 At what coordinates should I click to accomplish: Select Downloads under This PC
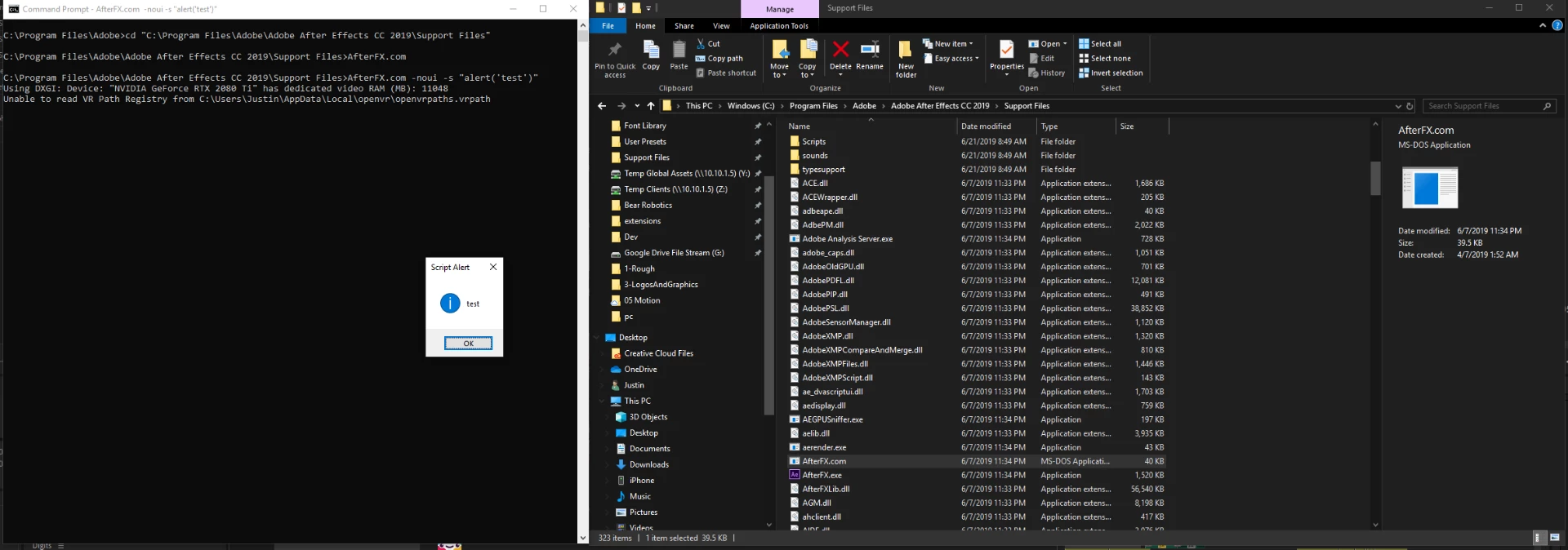coord(648,465)
